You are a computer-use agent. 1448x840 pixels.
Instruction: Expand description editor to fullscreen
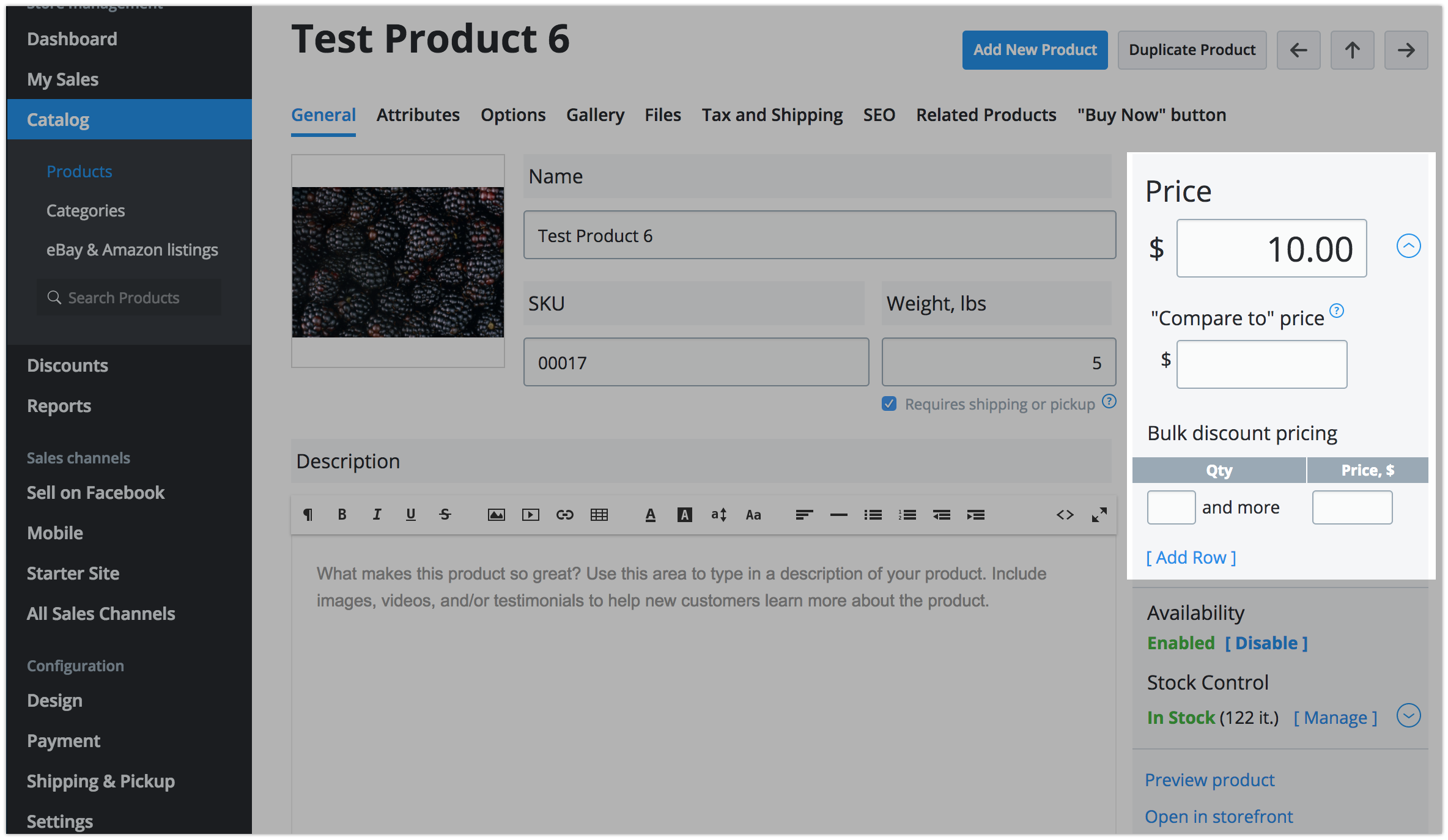click(x=1099, y=515)
